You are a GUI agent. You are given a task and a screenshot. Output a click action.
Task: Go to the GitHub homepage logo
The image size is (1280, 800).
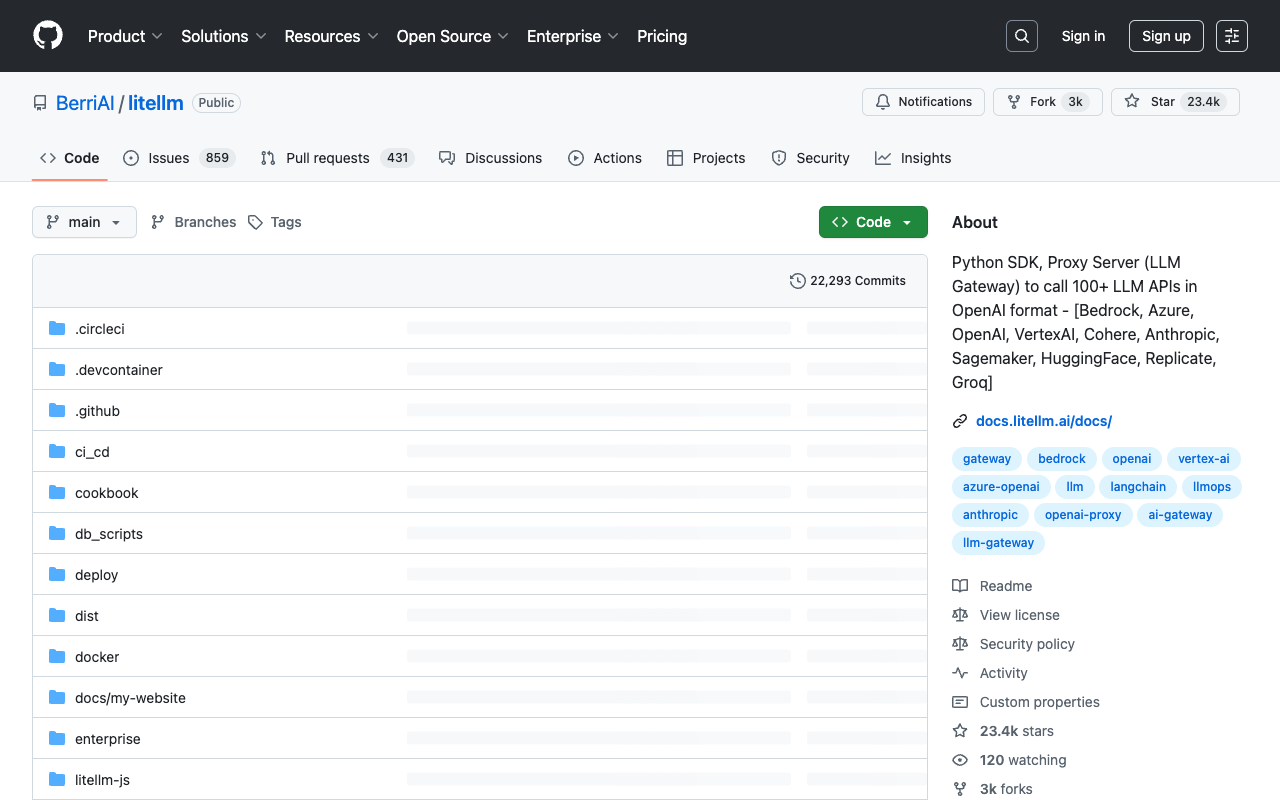48,36
